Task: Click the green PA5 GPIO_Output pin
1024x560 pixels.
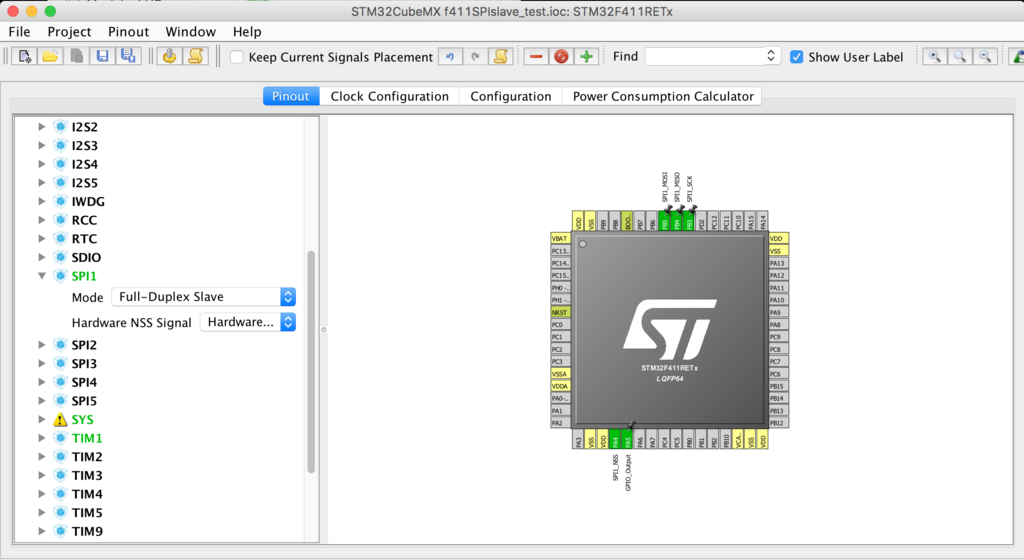Action: tap(628, 439)
